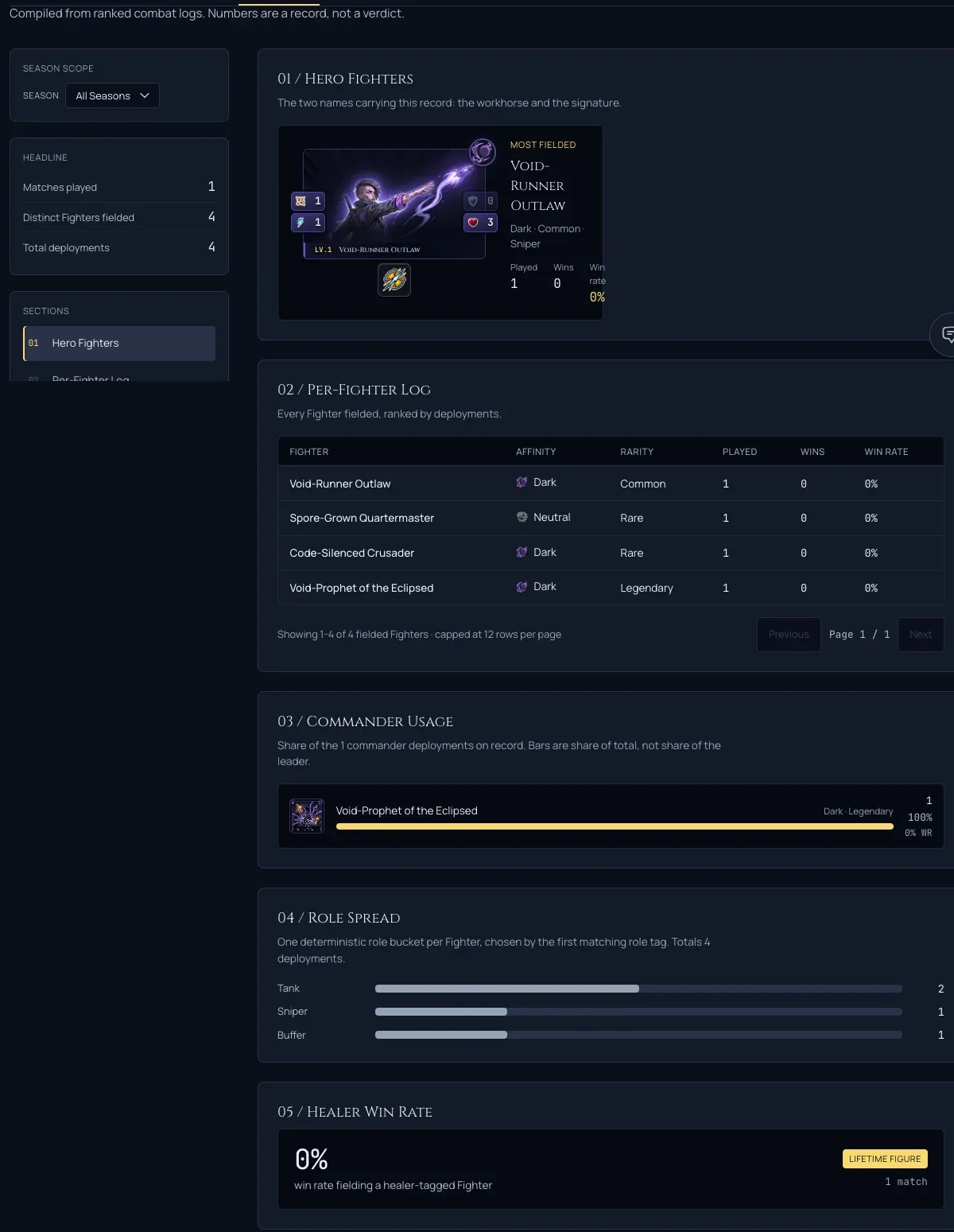Click the Matches played headline row
This screenshot has height=1232, width=954.
point(119,187)
